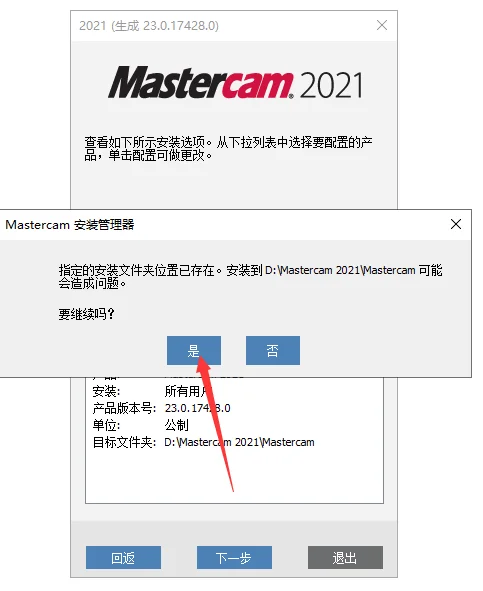Click the 要继续吗? prompt text
The width and height of the screenshot is (483, 591).
pos(86,314)
